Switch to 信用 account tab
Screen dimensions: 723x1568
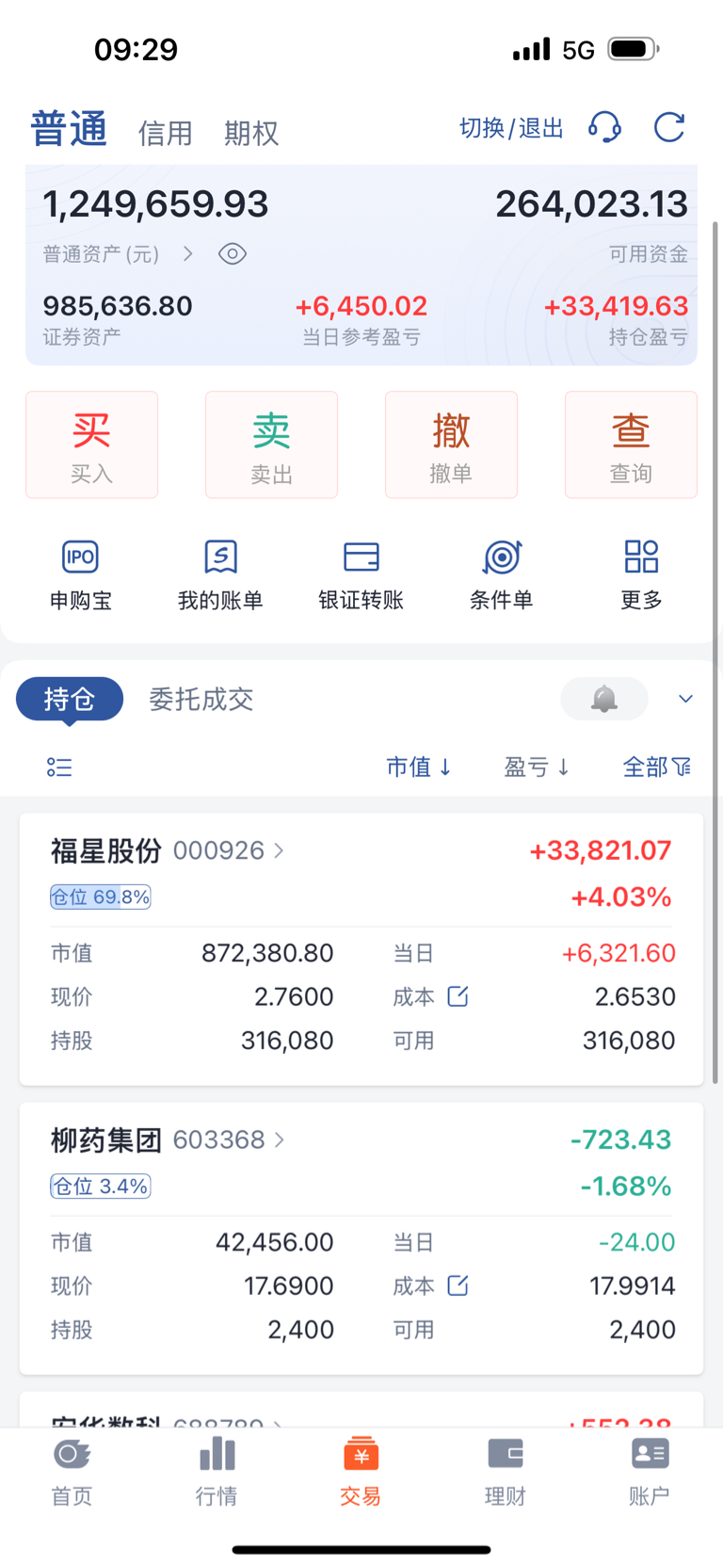coord(166,133)
